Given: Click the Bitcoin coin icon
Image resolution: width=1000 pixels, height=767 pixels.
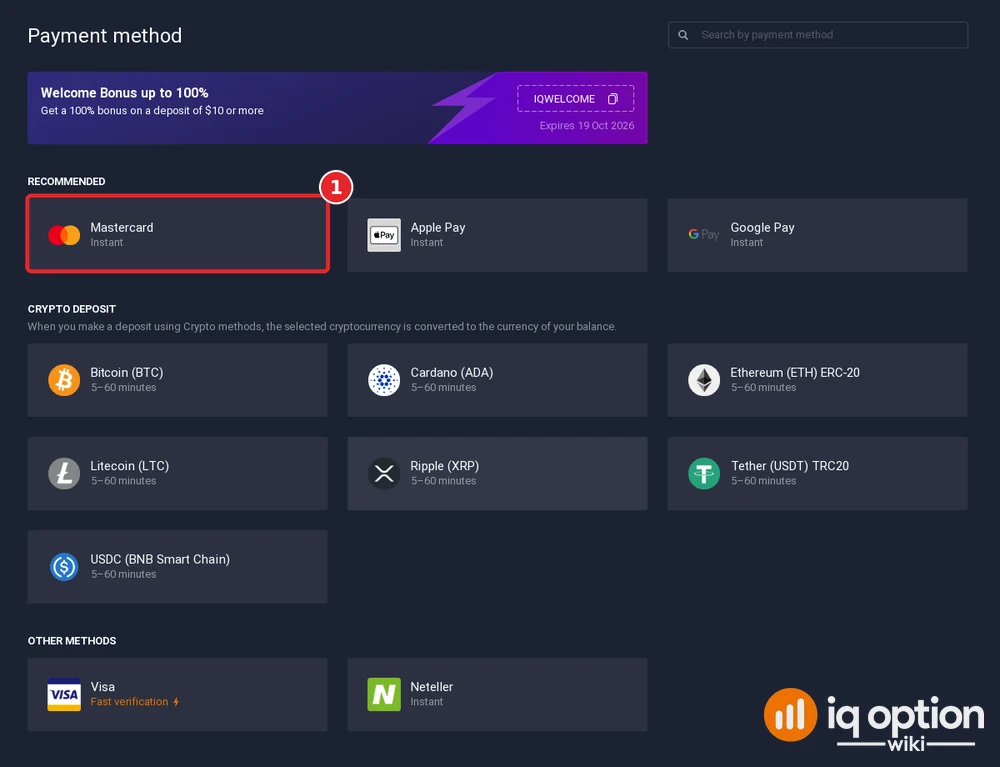Looking at the screenshot, I should (x=64, y=380).
